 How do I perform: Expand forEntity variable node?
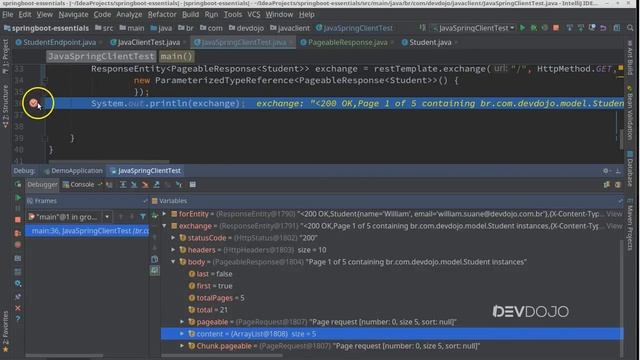tap(164, 213)
